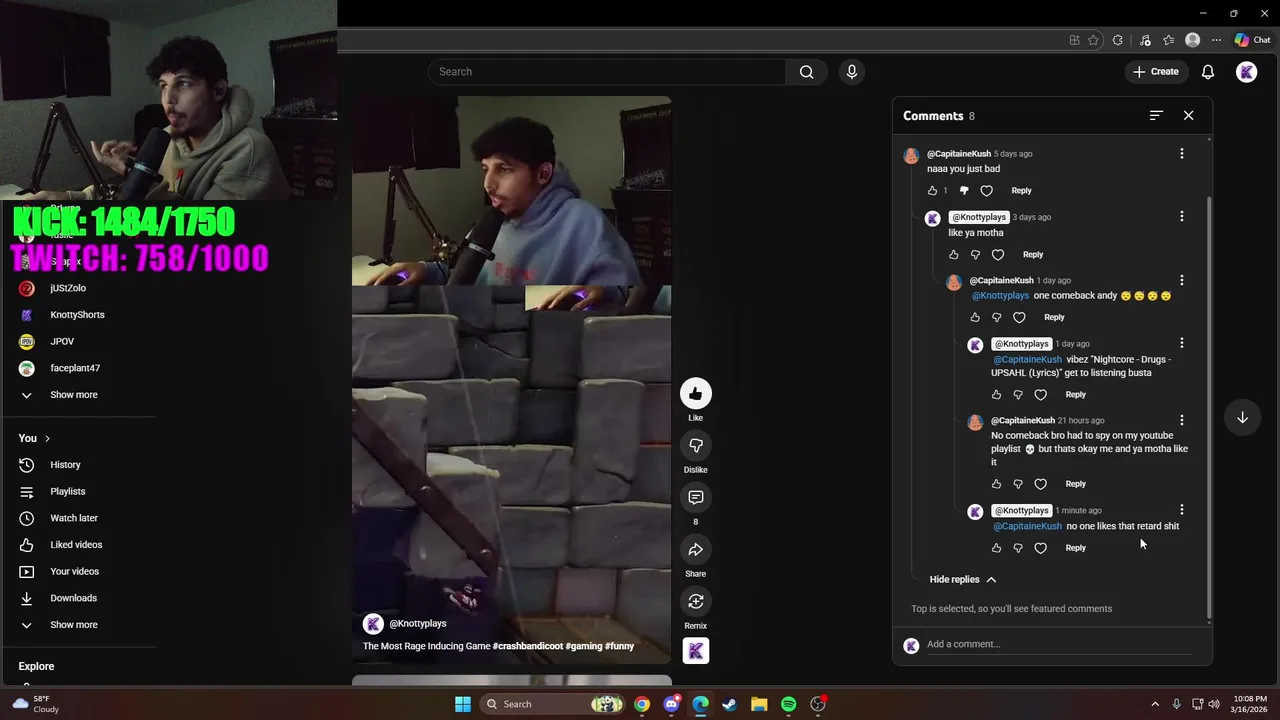The width and height of the screenshot is (1280, 720).
Task: Open Windows Start menu
Action: (x=463, y=704)
